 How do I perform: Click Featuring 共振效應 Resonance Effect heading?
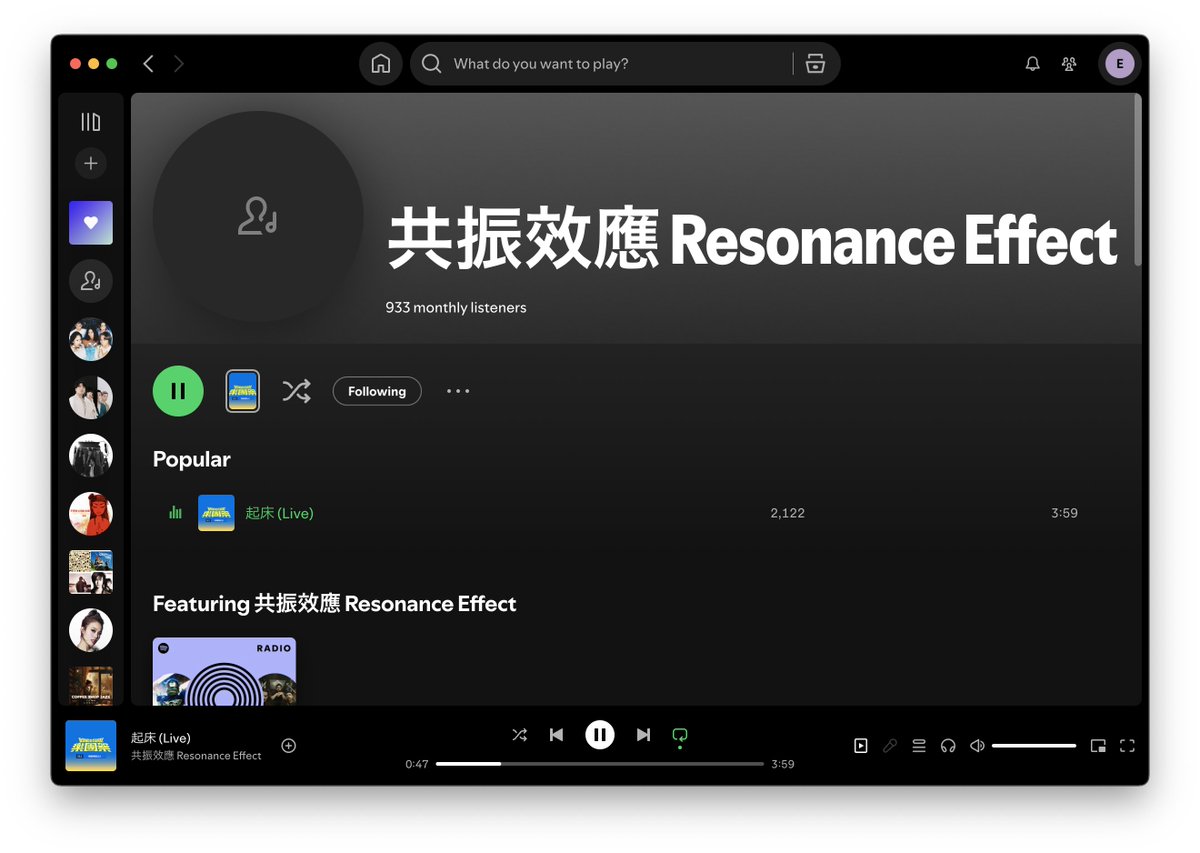click(x=335, y=604)
